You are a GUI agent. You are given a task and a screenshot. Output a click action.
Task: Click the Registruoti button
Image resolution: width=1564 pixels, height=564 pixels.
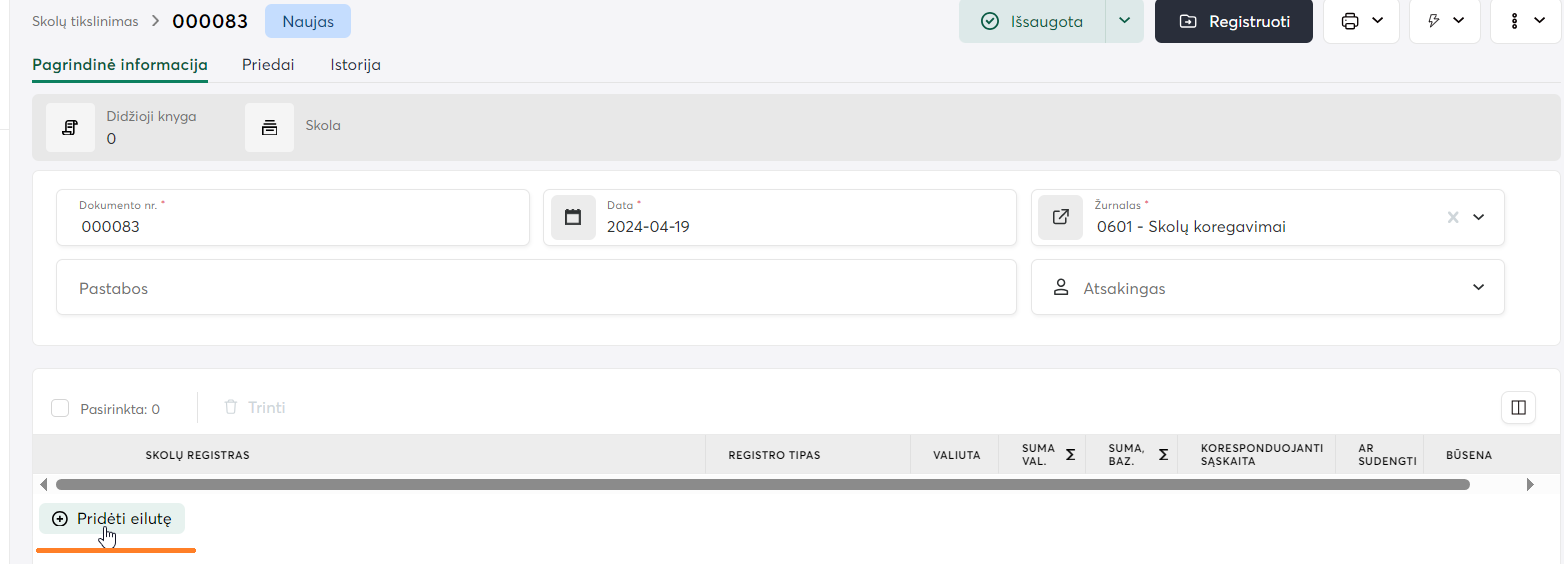[1233, 21]
